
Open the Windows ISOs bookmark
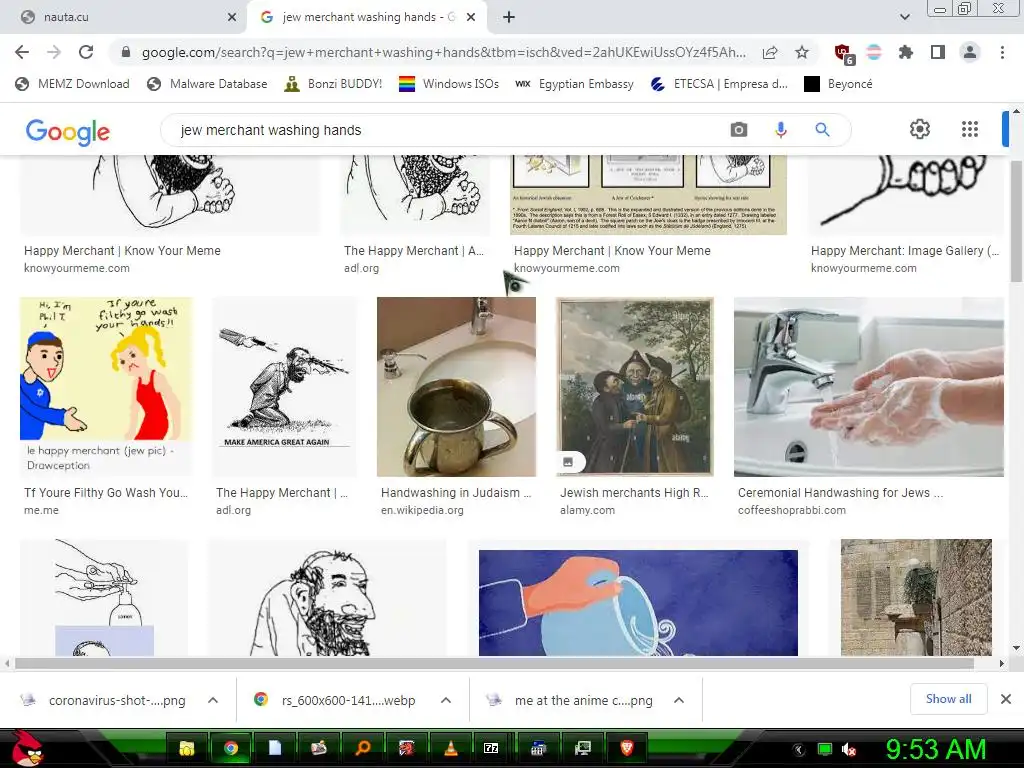click(x=449, y=84)
